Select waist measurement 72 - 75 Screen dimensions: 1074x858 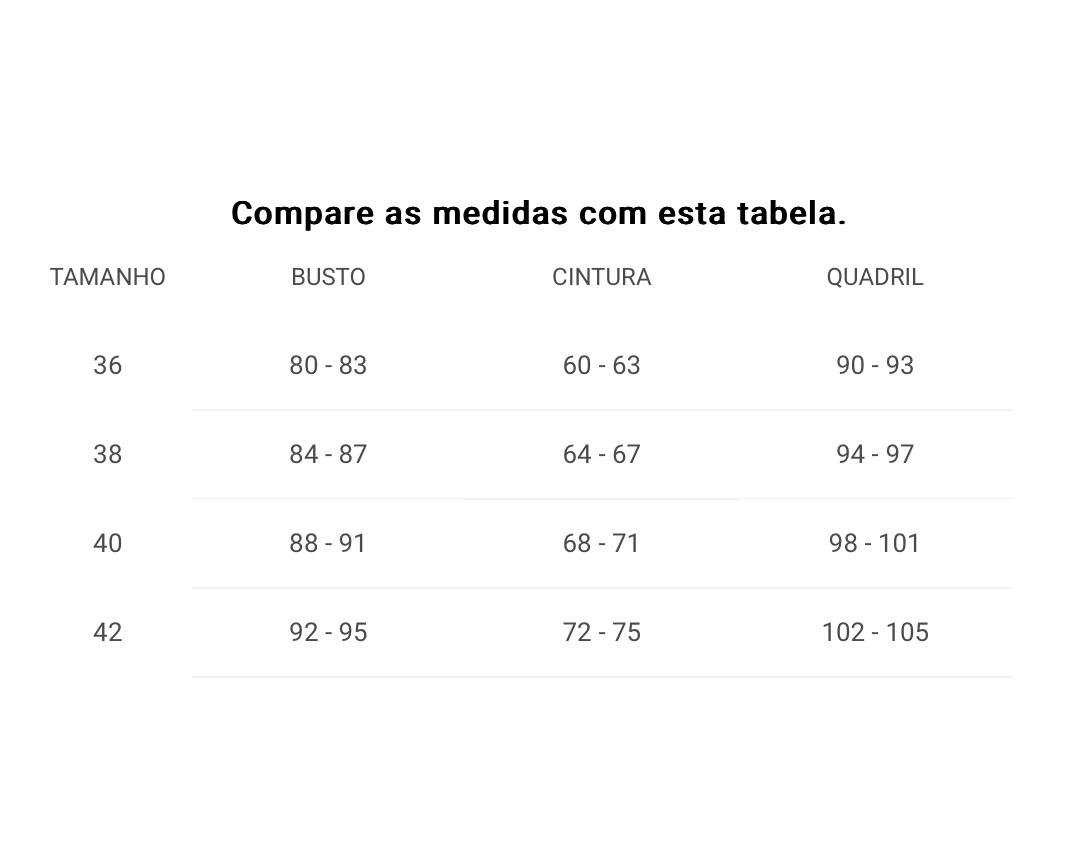pos(601,632)
